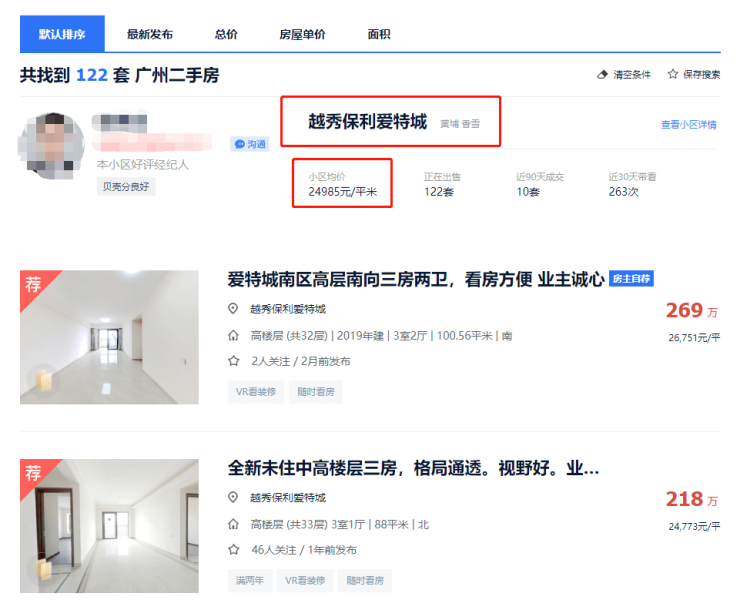Click 近90天成交 10套 statistic

540,185
